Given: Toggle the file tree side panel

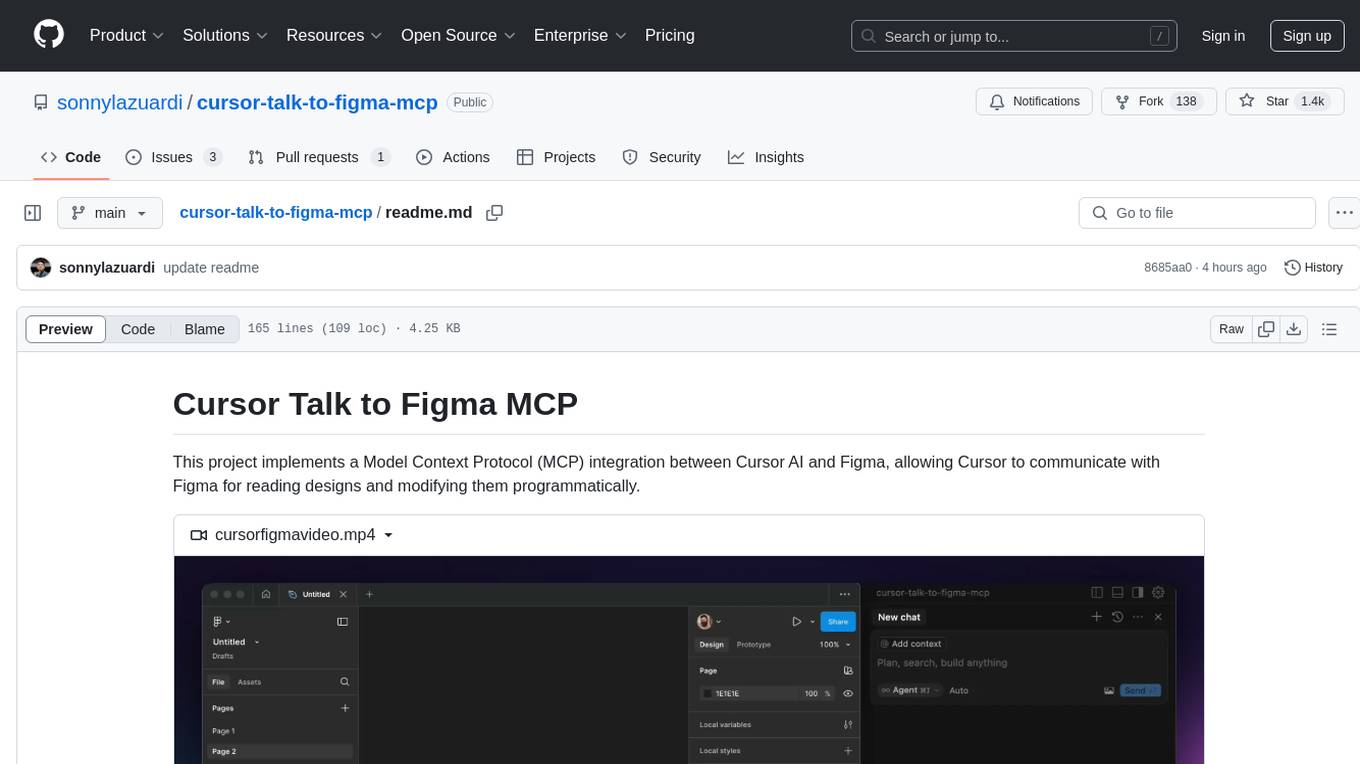Looking at the screenshot, I should tap(33, 213).
